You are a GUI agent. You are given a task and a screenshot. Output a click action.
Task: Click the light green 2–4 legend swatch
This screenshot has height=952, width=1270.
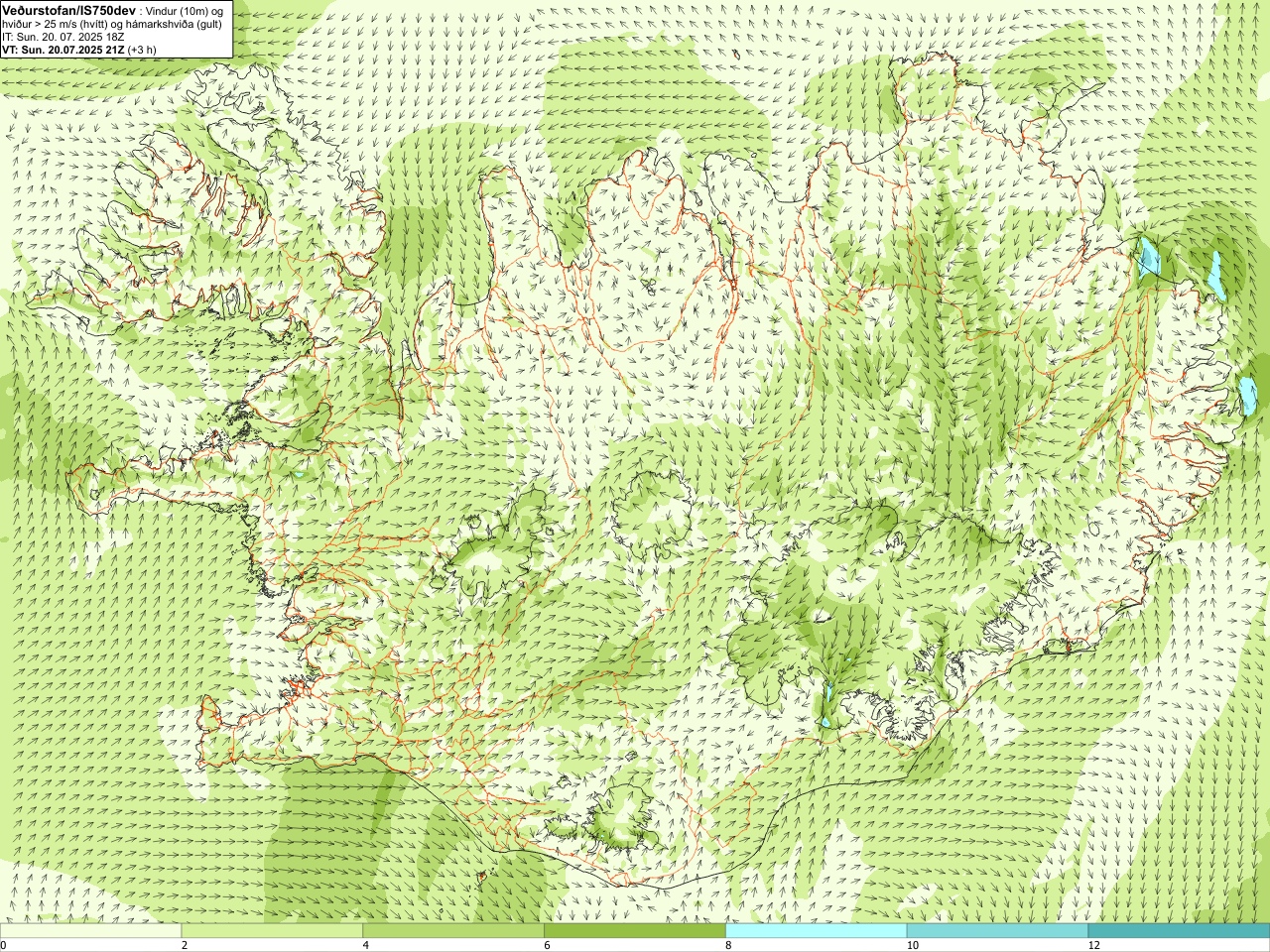pyautogui.click(x=272, y=931)
